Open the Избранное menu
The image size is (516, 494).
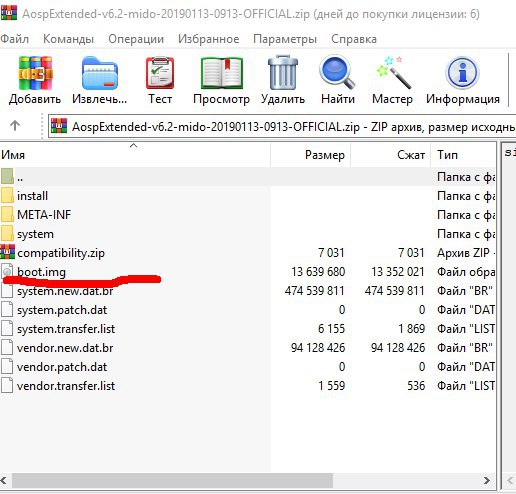coord(209,39)
